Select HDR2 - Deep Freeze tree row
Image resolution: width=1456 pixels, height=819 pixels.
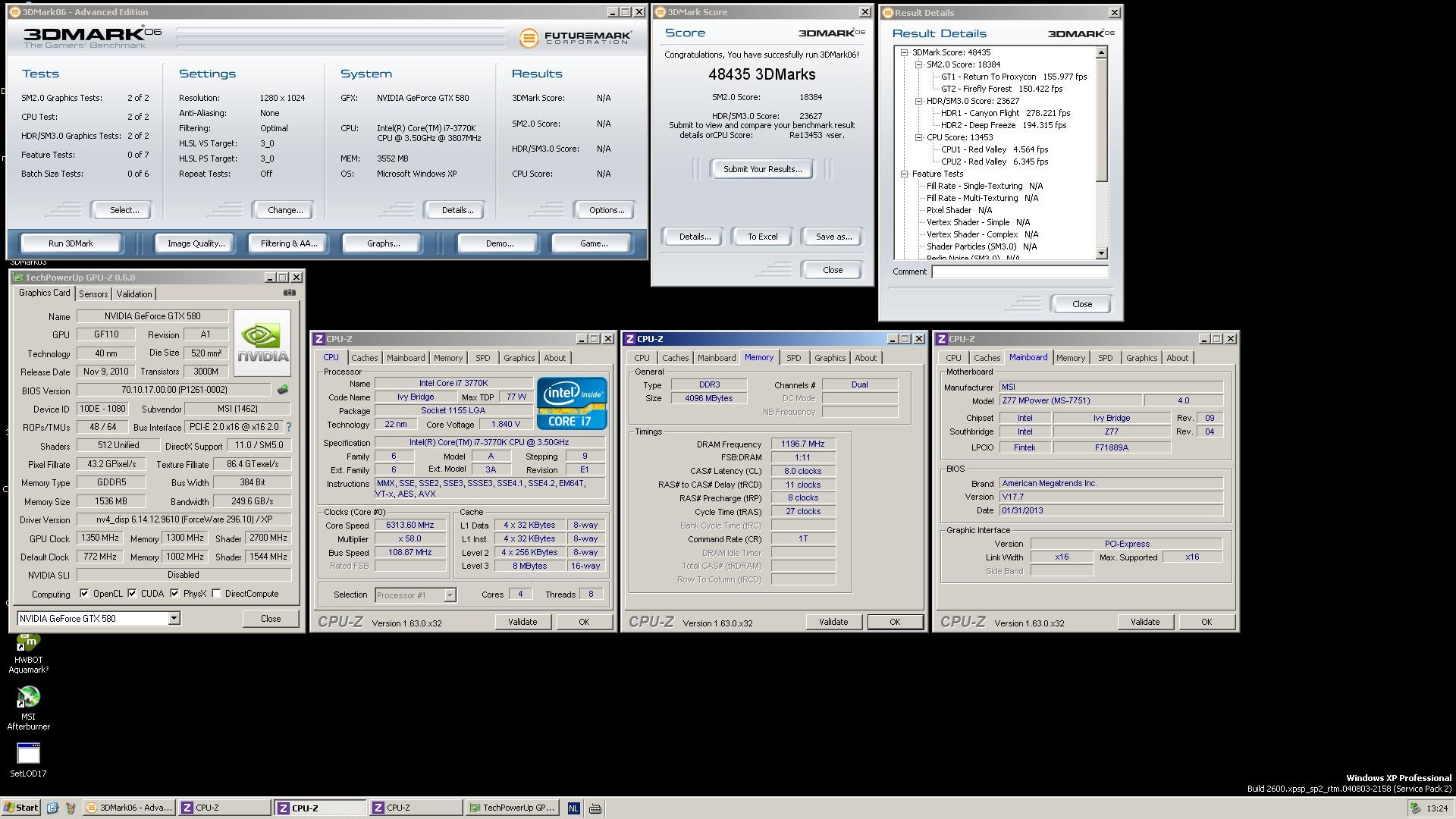coord(1003,125)
